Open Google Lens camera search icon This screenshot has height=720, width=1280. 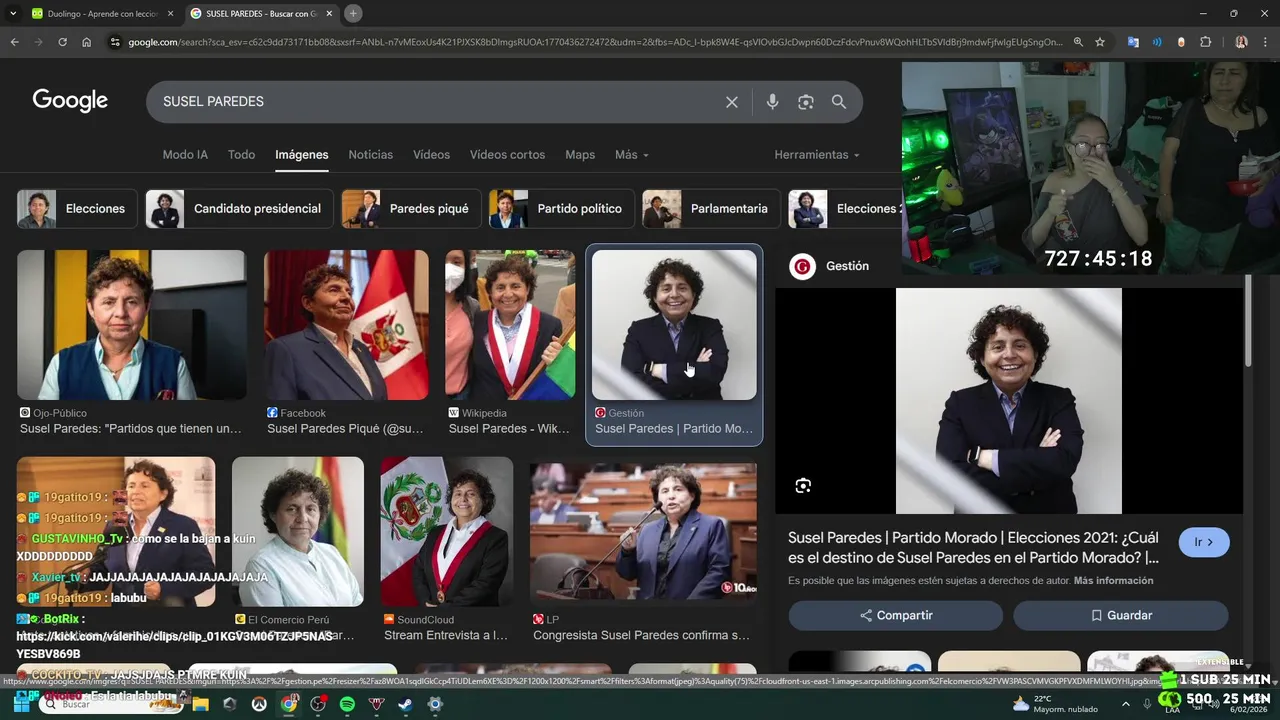point(805,102)
